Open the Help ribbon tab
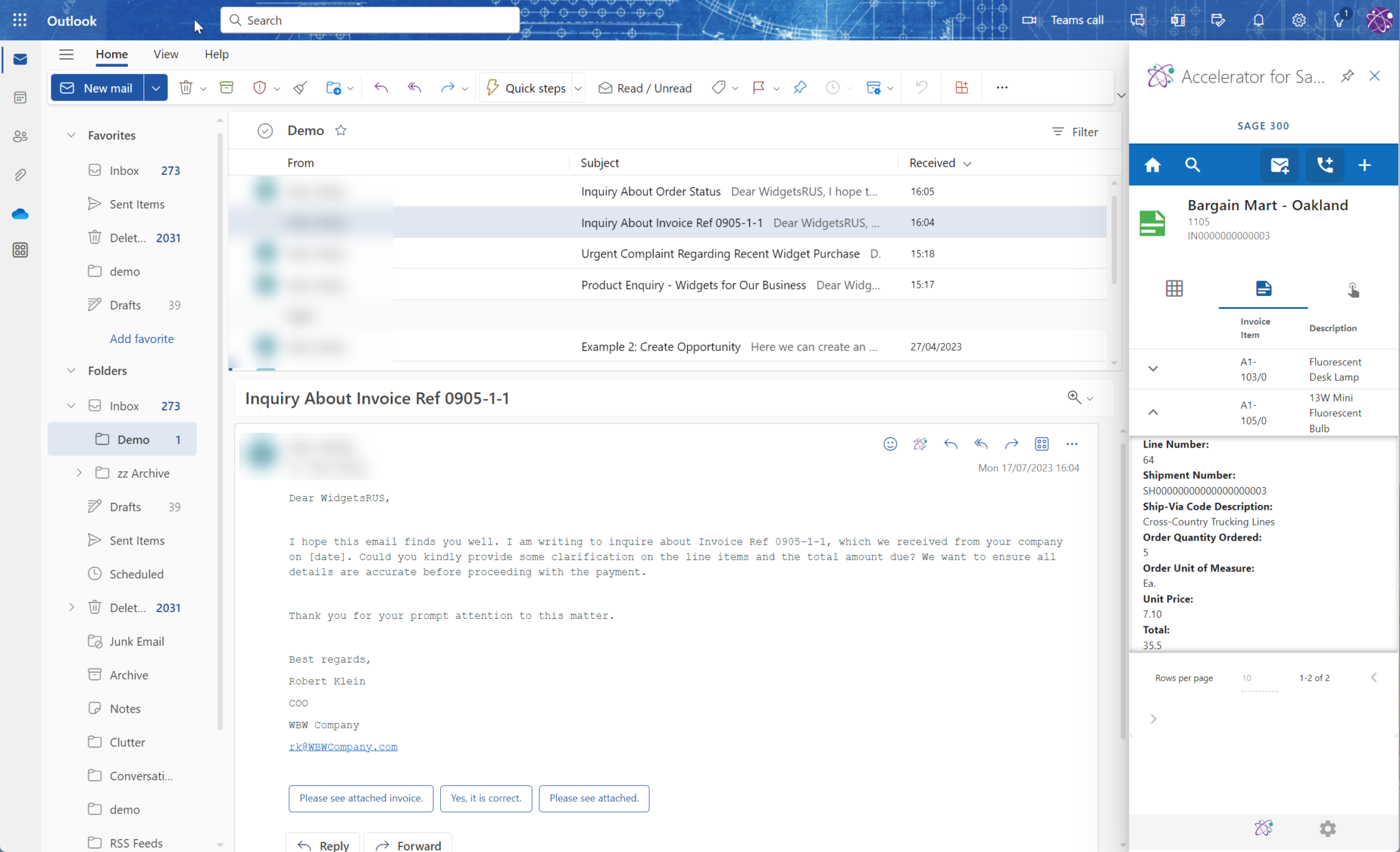The width and height of the screenshot is (1400, 852). (217, 54)
